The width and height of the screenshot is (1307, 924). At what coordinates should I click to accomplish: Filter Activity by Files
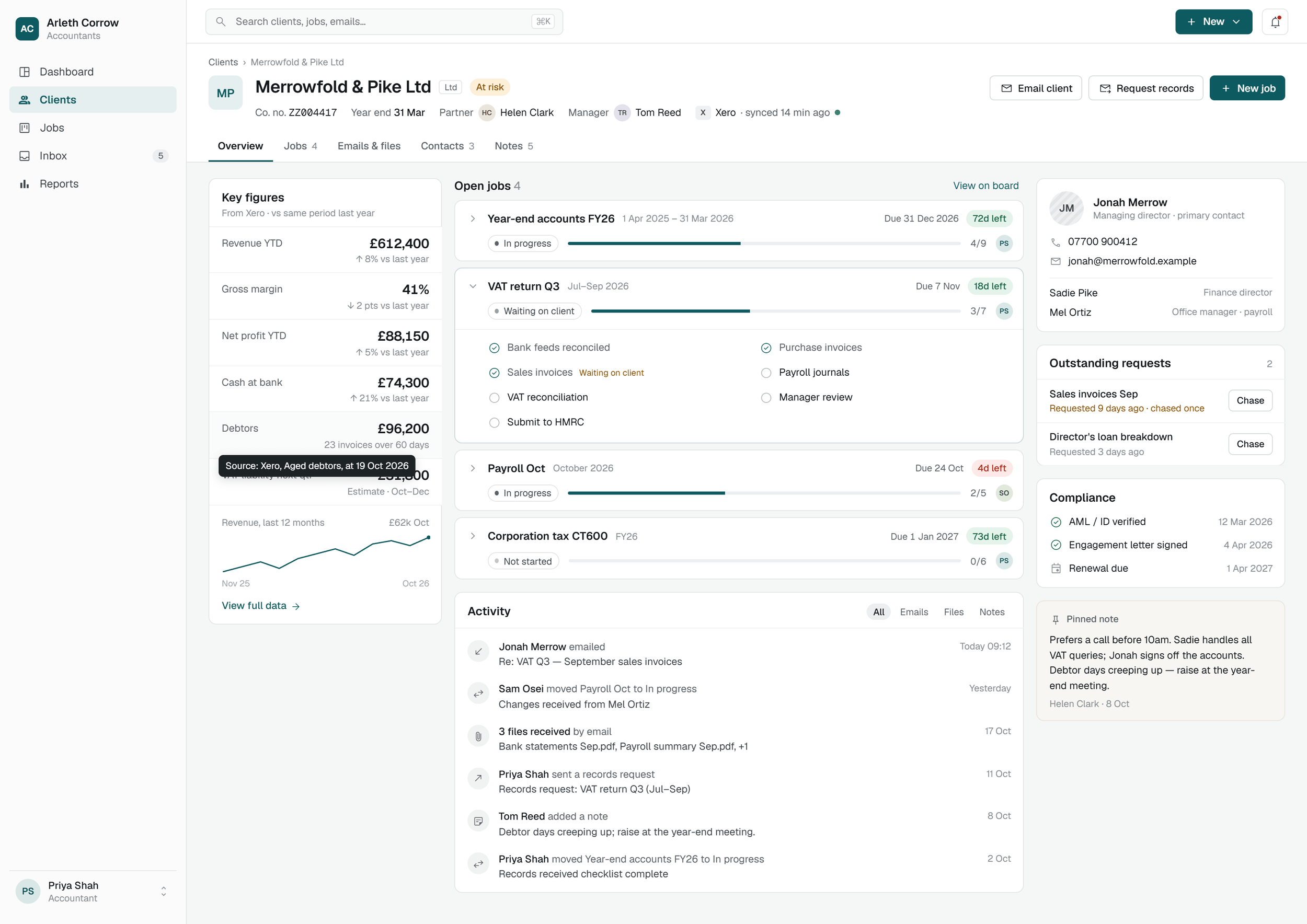pyautogui.click(x=954, y=612)
